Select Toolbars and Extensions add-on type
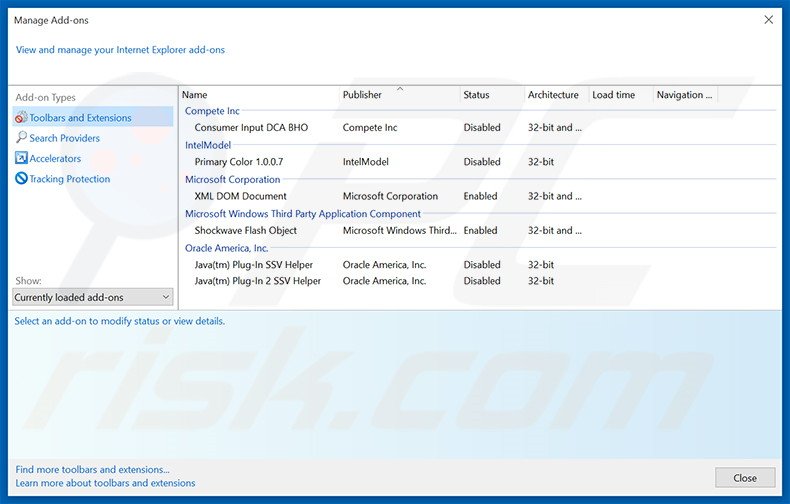This screenshot has height=504, width=790. [93, 117]
